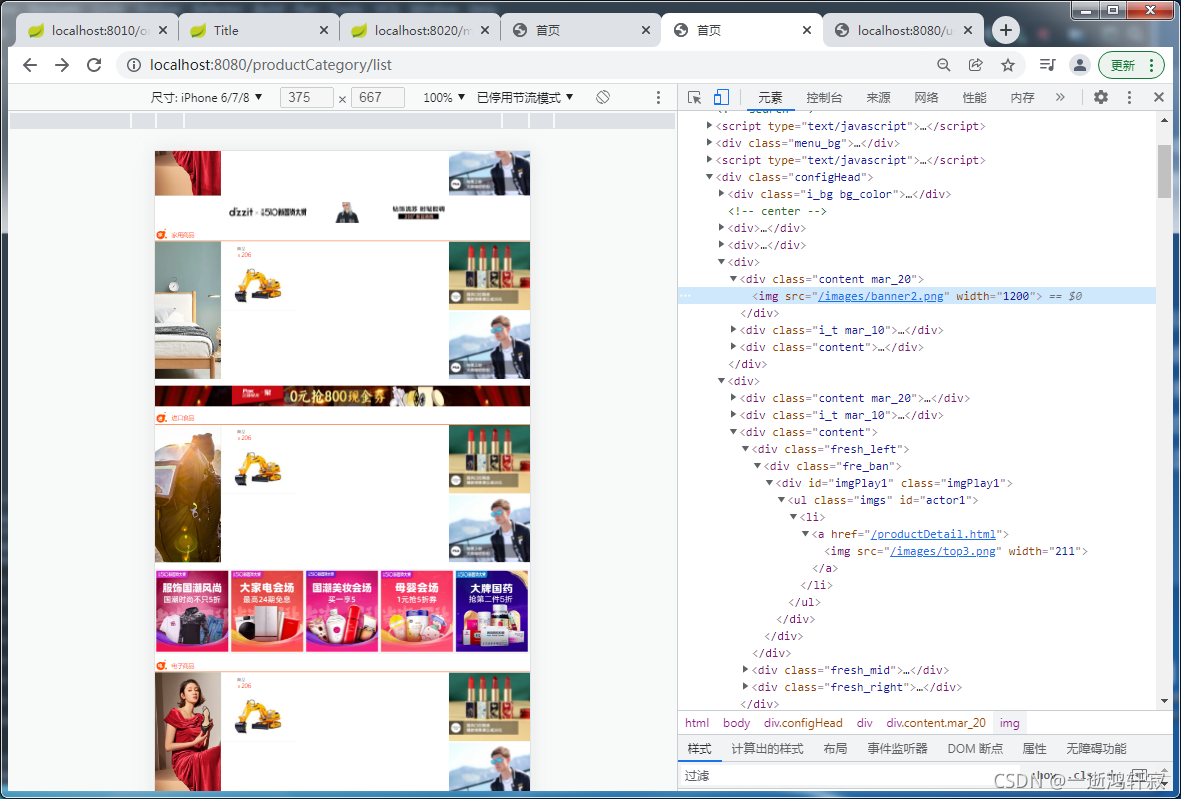Screen dimensions: 1181x799
Task: Open a new browser tab
Action: pos(1006,30)
